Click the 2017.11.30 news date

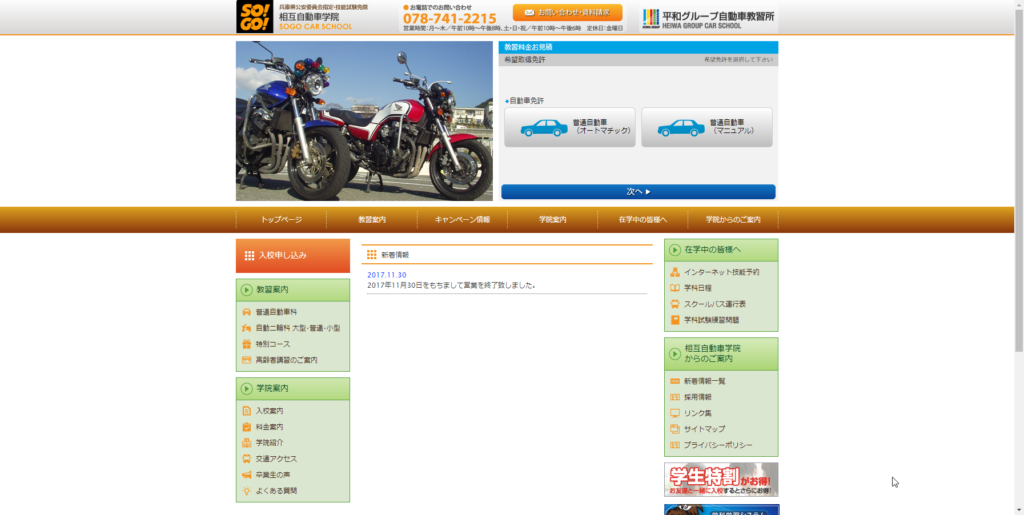tap(387, 275)
